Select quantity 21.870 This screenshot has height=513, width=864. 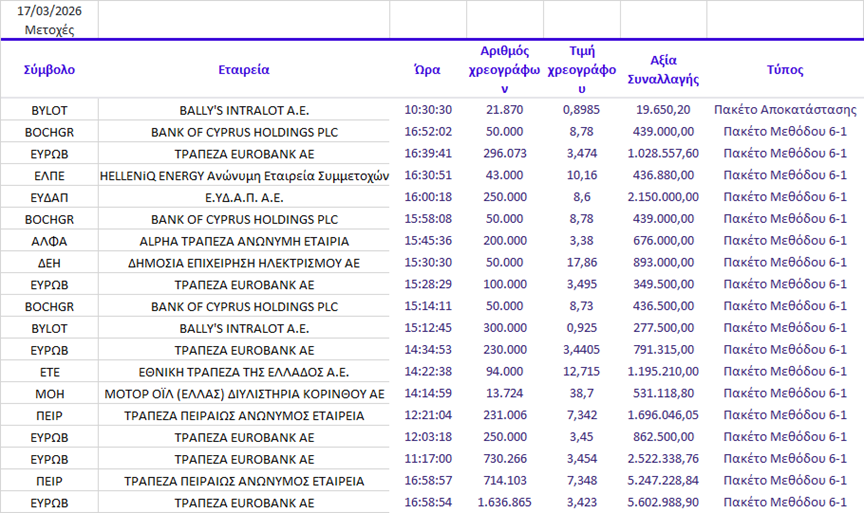505,110
